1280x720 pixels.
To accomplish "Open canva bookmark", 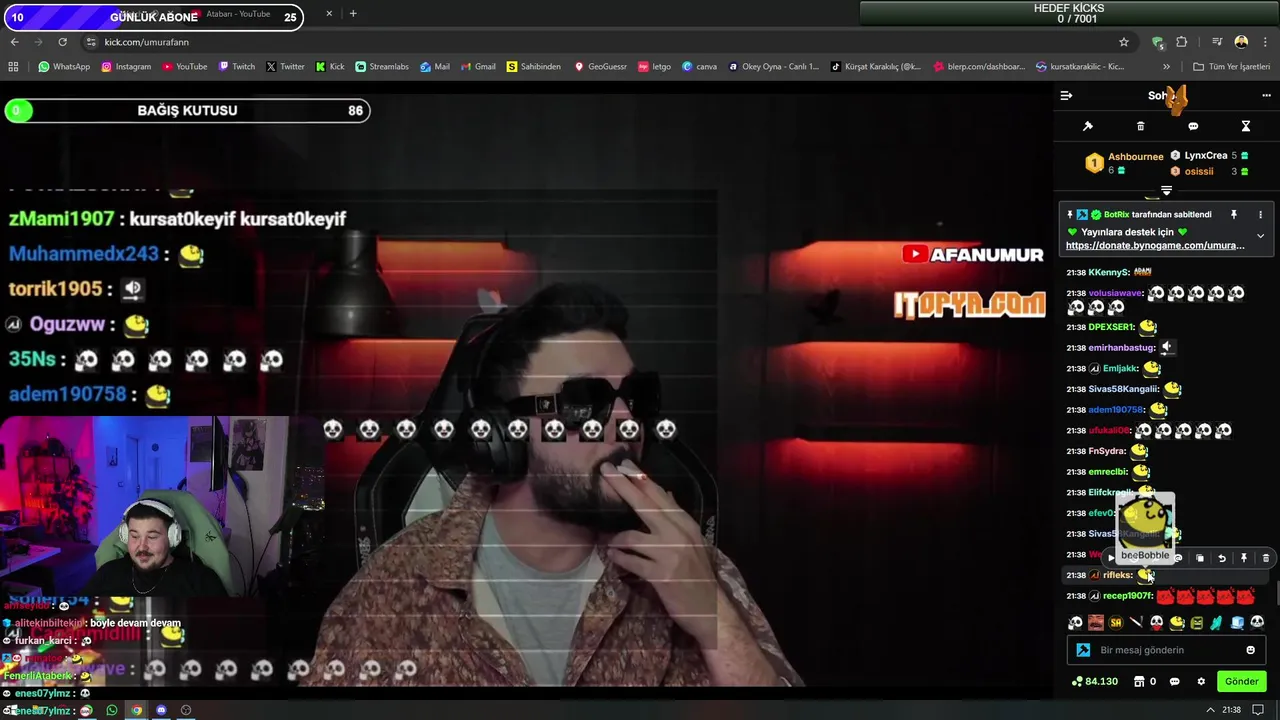I will pyautogui.click(x=699, y=67).
